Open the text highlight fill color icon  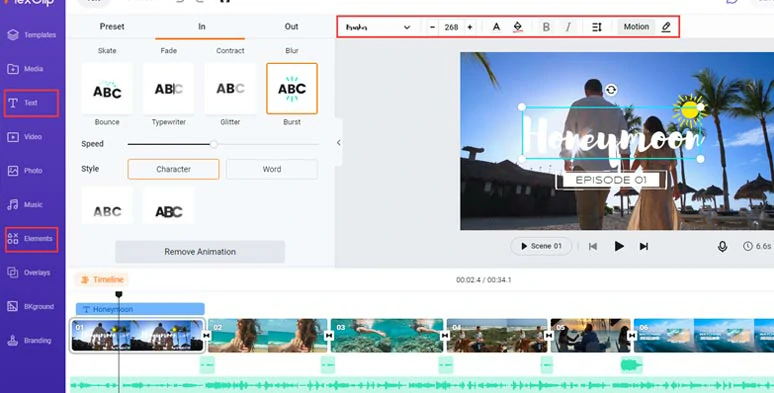(517, 27)
